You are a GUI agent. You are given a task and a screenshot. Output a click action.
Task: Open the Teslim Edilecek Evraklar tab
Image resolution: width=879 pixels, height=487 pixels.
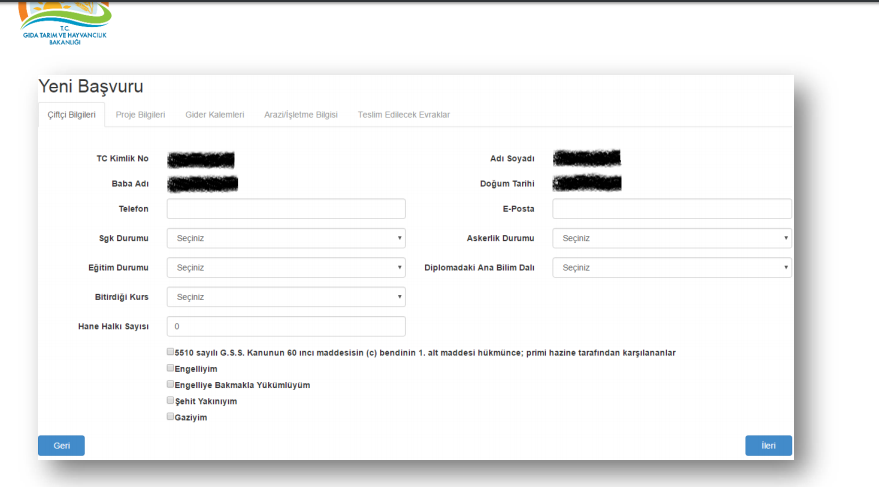pos(403,115)
